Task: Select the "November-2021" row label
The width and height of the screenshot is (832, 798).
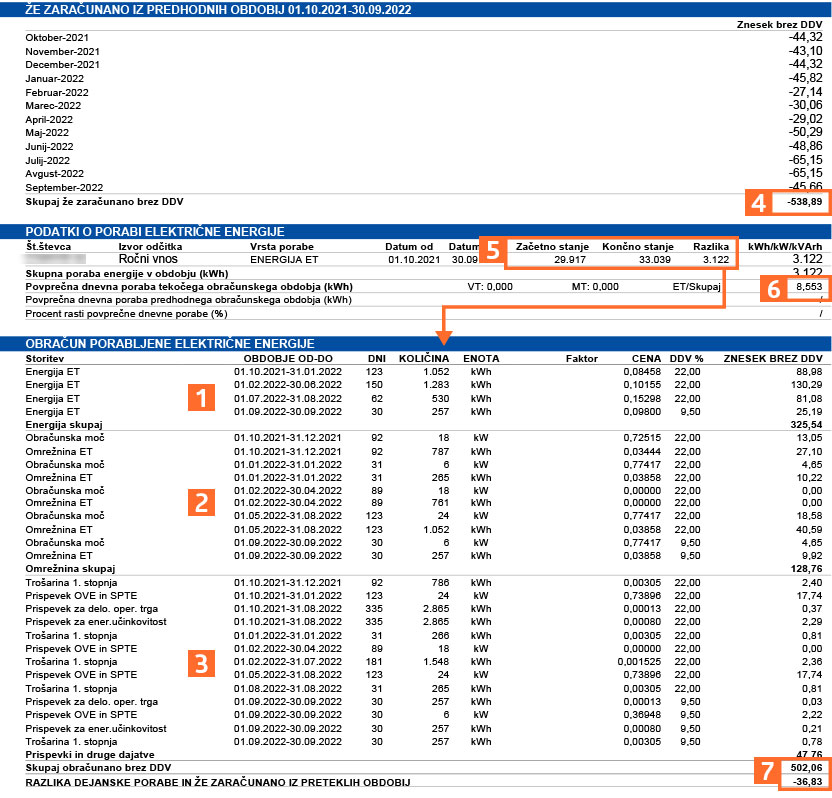Action: (x=62, y=51)
